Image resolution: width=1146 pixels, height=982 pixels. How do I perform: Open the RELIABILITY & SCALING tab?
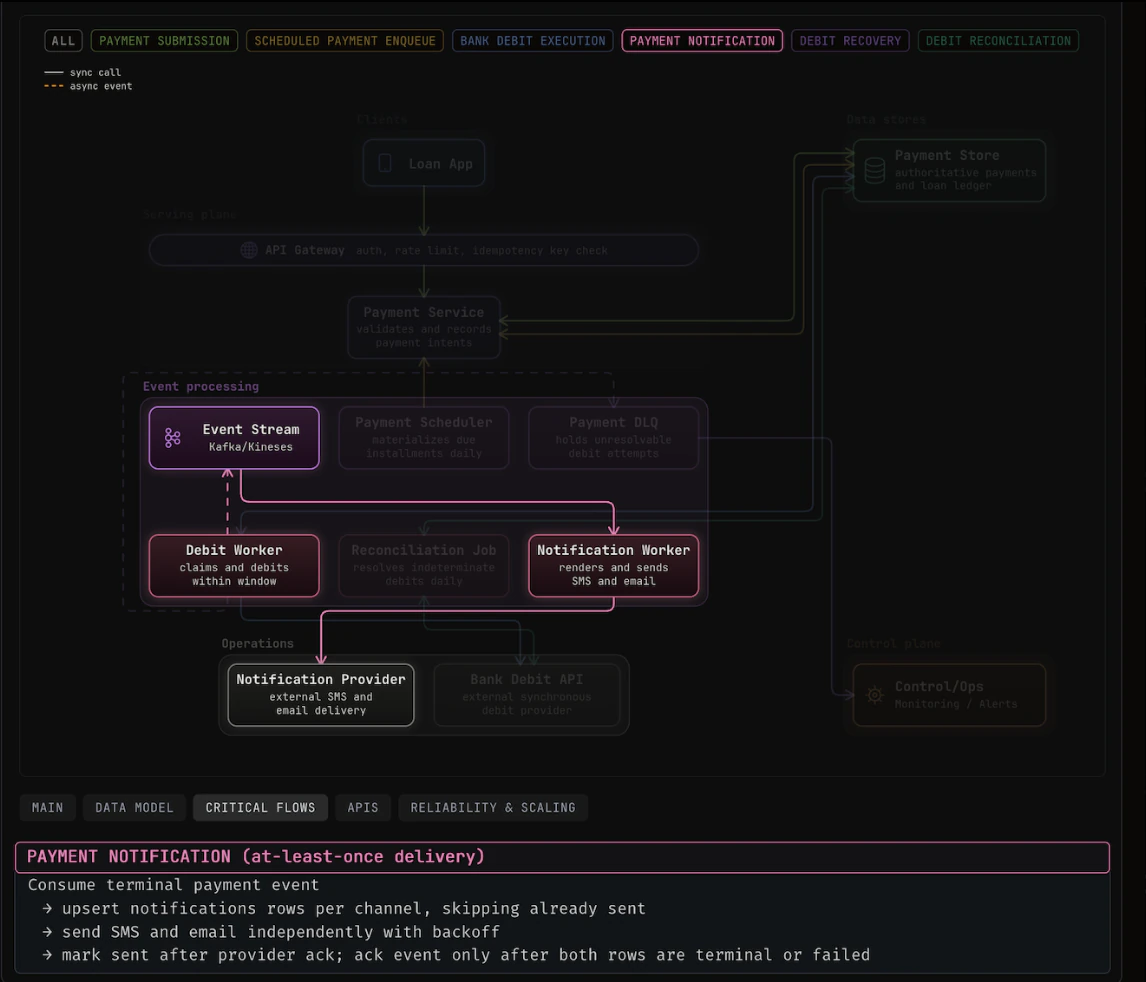(493, 807)
